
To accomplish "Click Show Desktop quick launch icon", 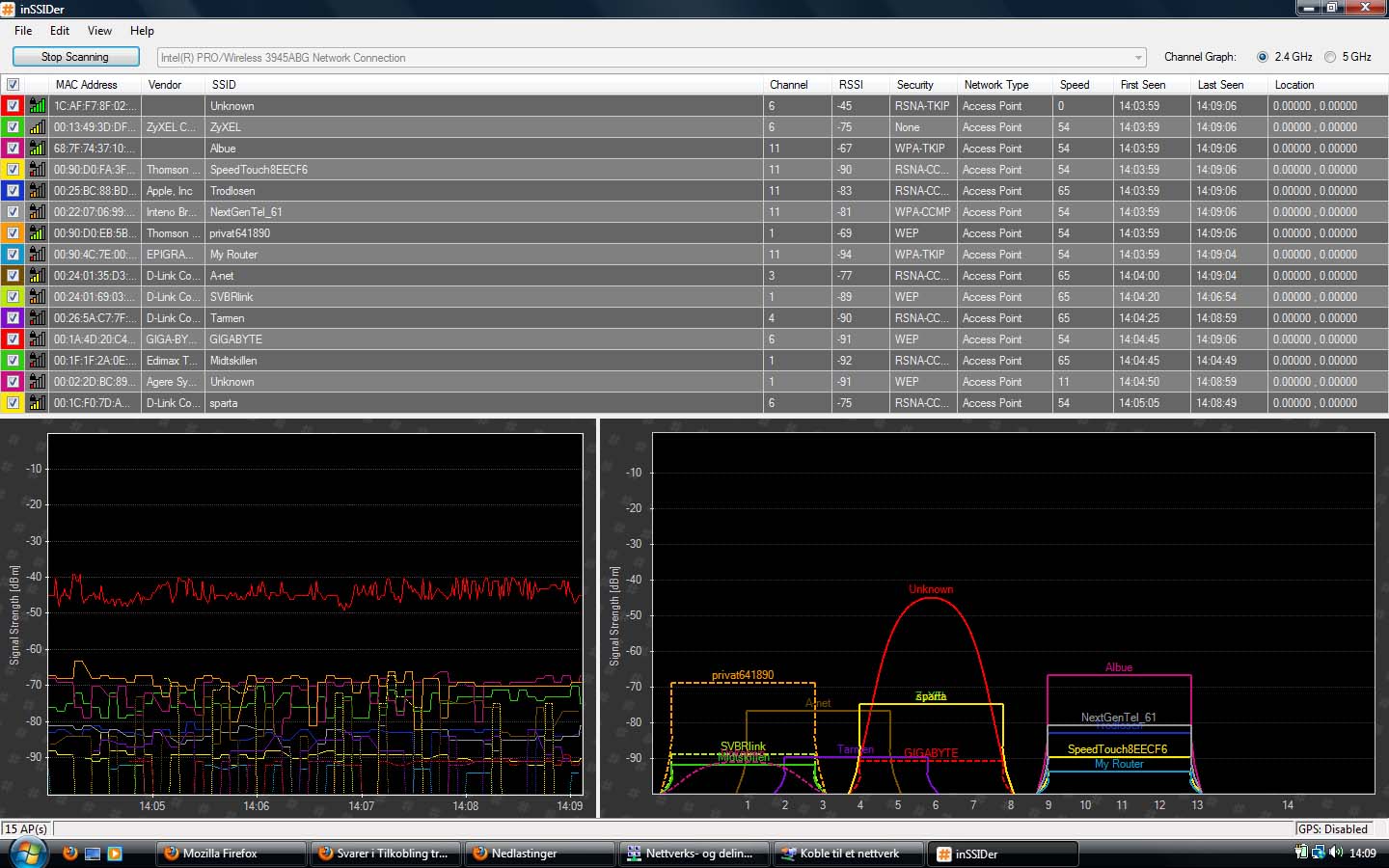I will [x=93, y=854].
